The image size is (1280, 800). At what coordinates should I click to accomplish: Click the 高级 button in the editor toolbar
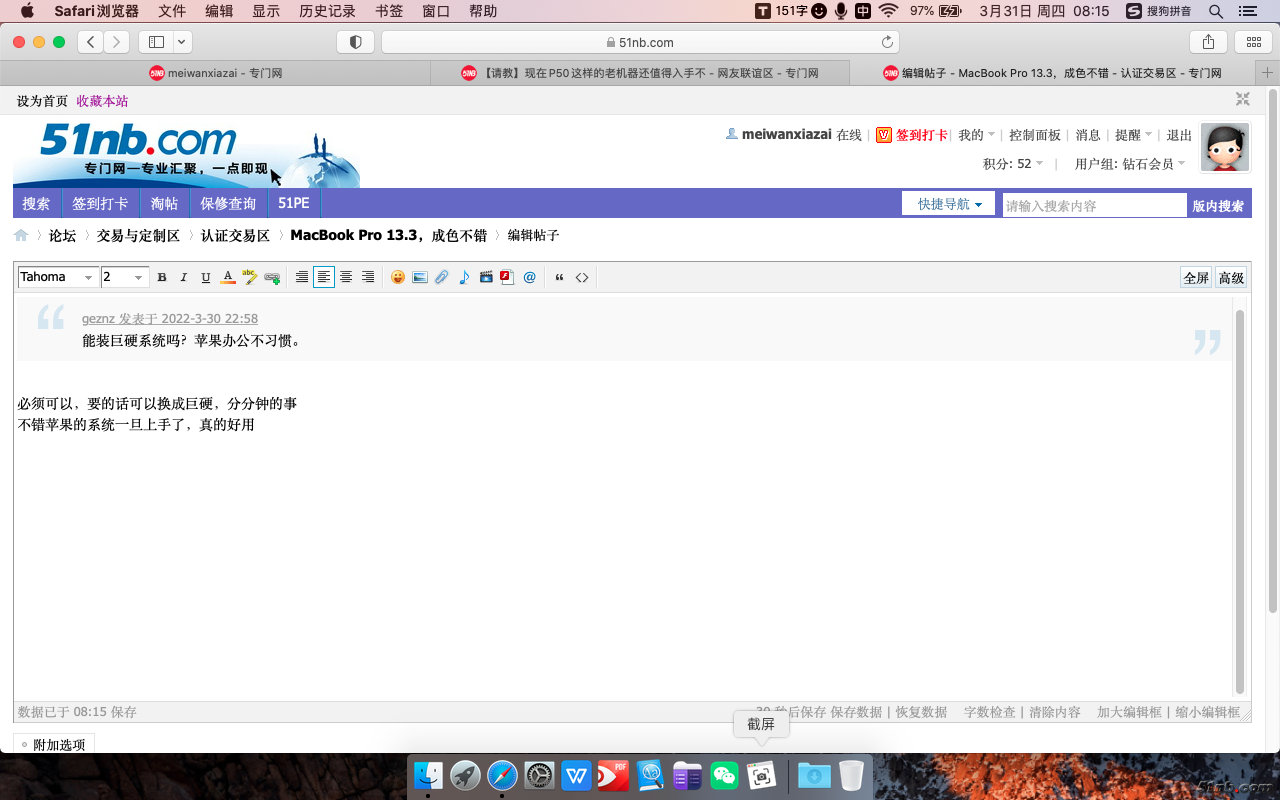click(x=1231, y=277)
